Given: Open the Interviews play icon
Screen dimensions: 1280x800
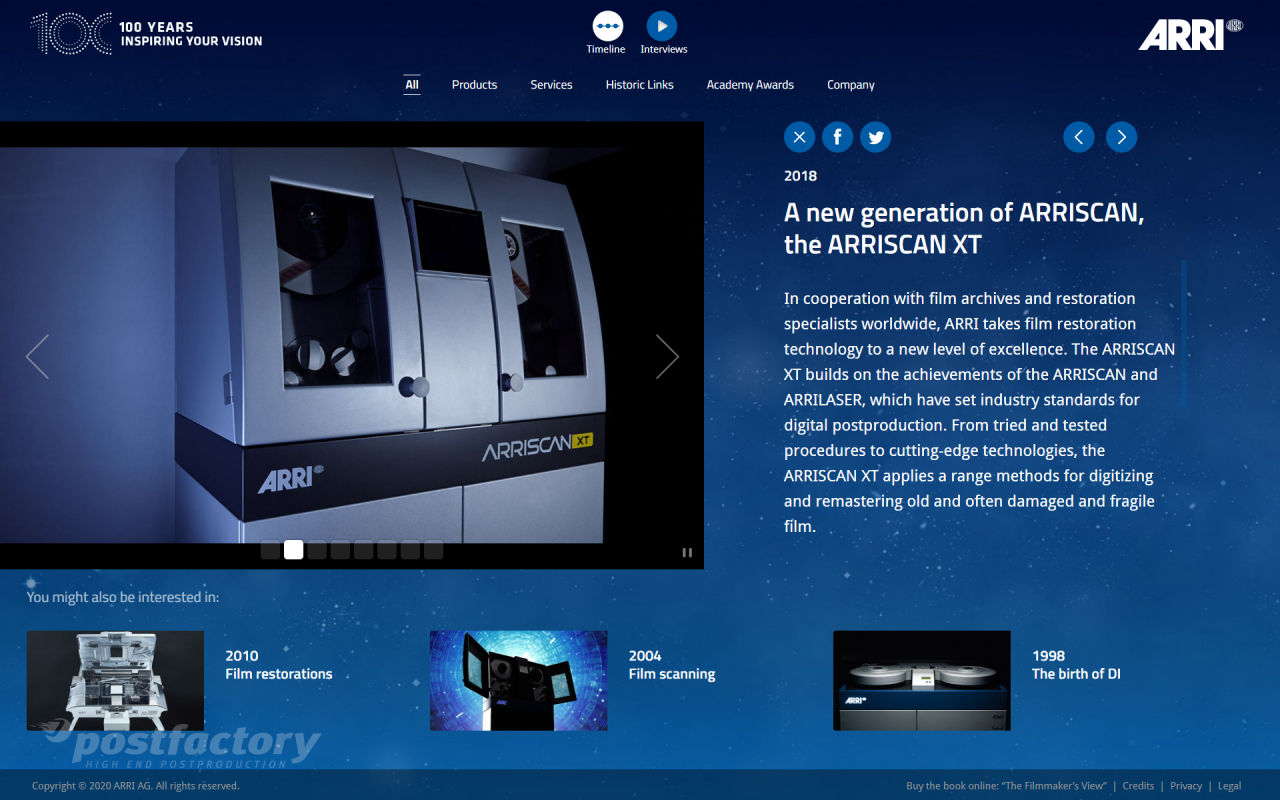Looking at the screenshot, I should 662,25.
